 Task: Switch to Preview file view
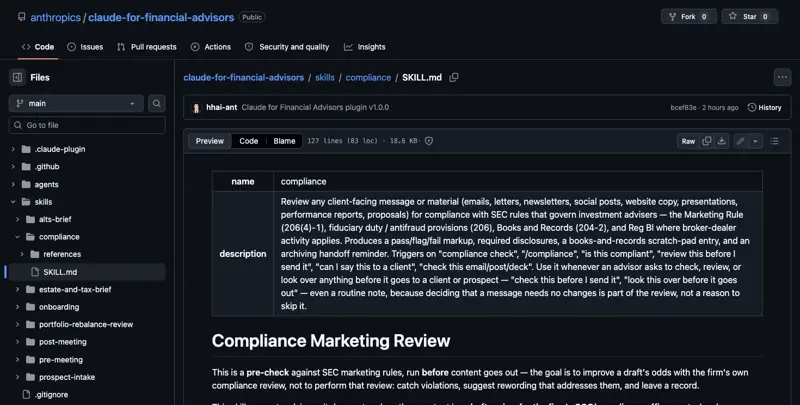tap(210, 141)
